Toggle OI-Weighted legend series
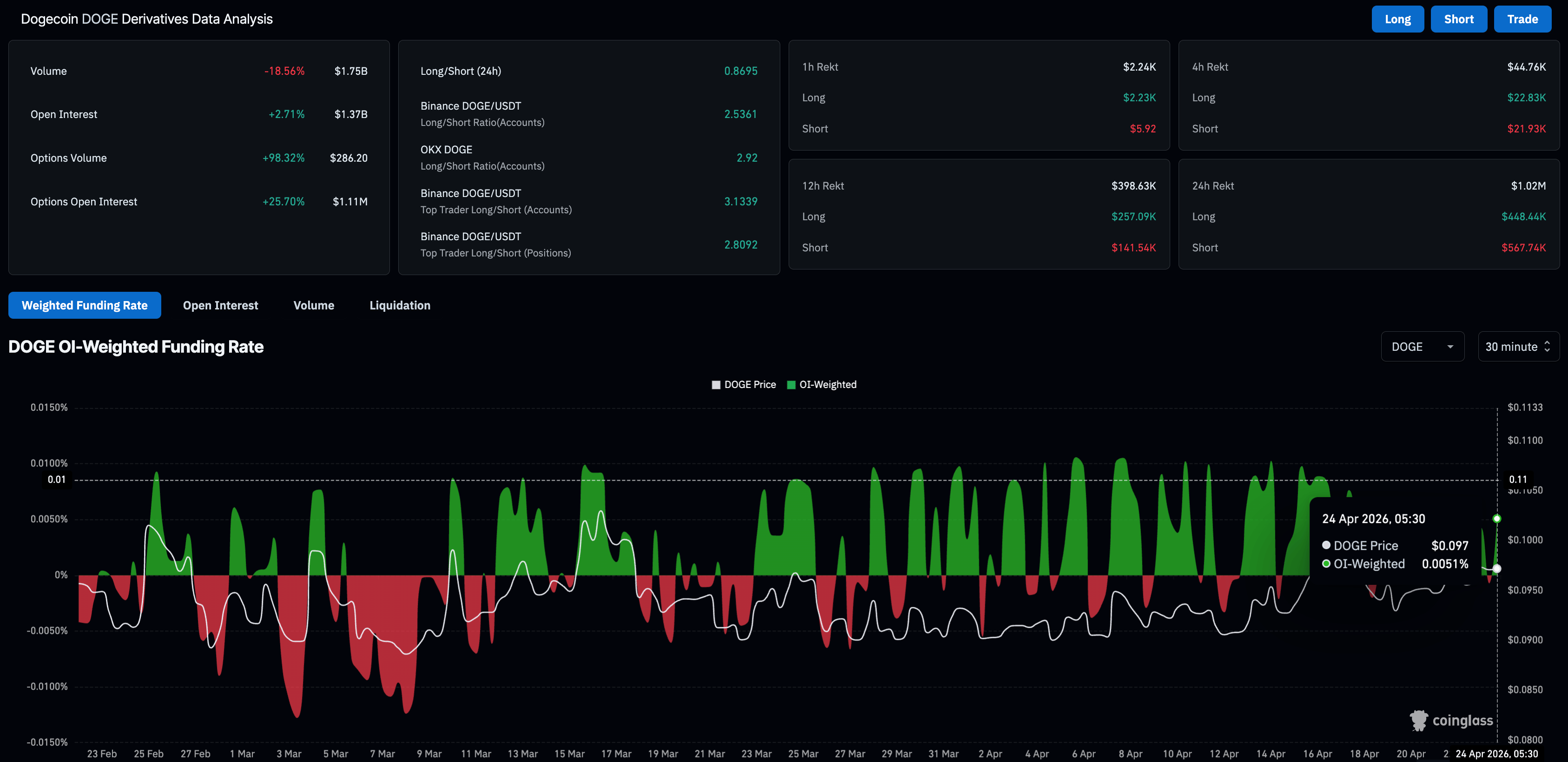Viewport: 1568px width, 762px height. (827, 385)
